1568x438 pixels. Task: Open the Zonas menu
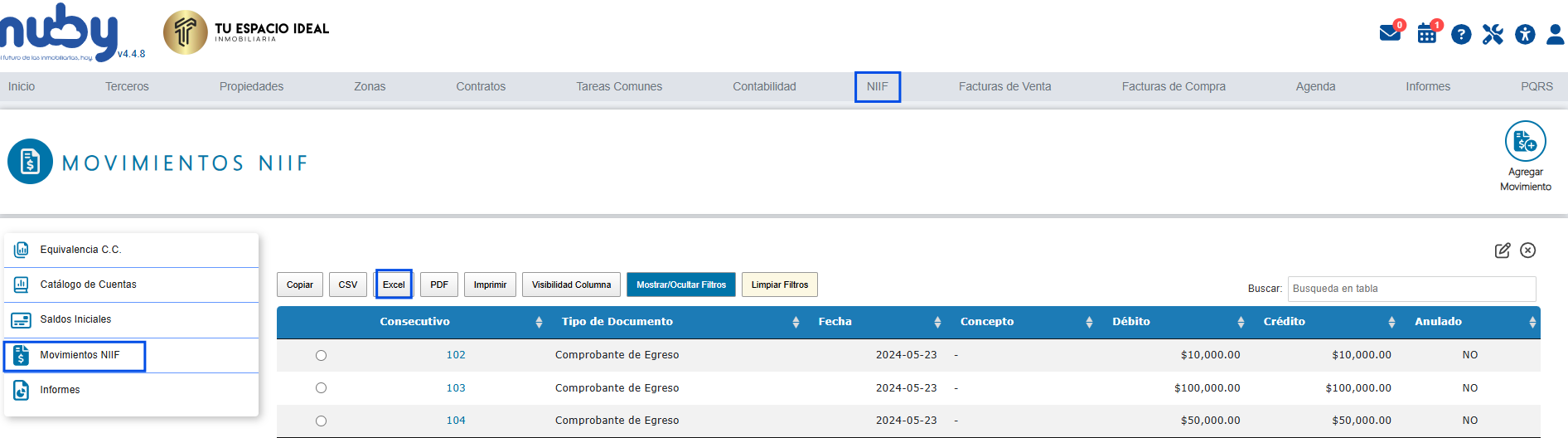coord(370,86)
